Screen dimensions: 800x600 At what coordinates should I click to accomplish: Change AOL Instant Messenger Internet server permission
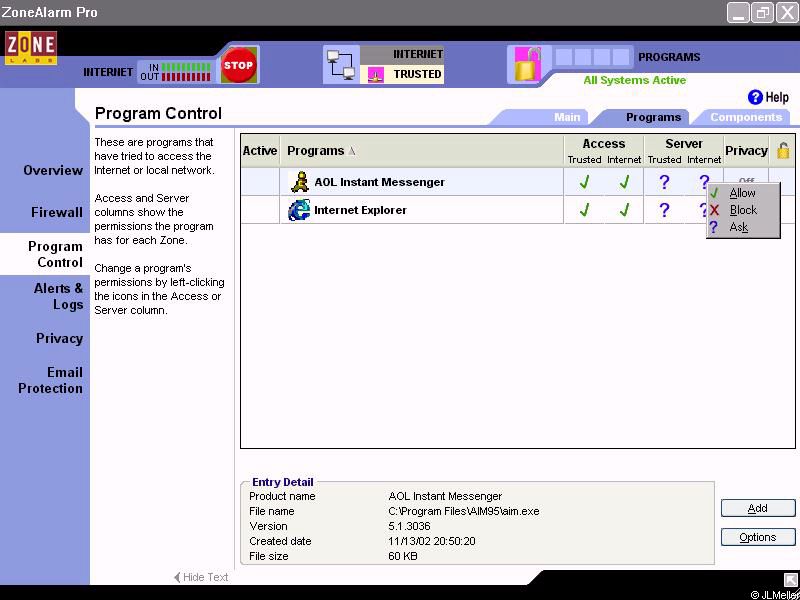704,181
